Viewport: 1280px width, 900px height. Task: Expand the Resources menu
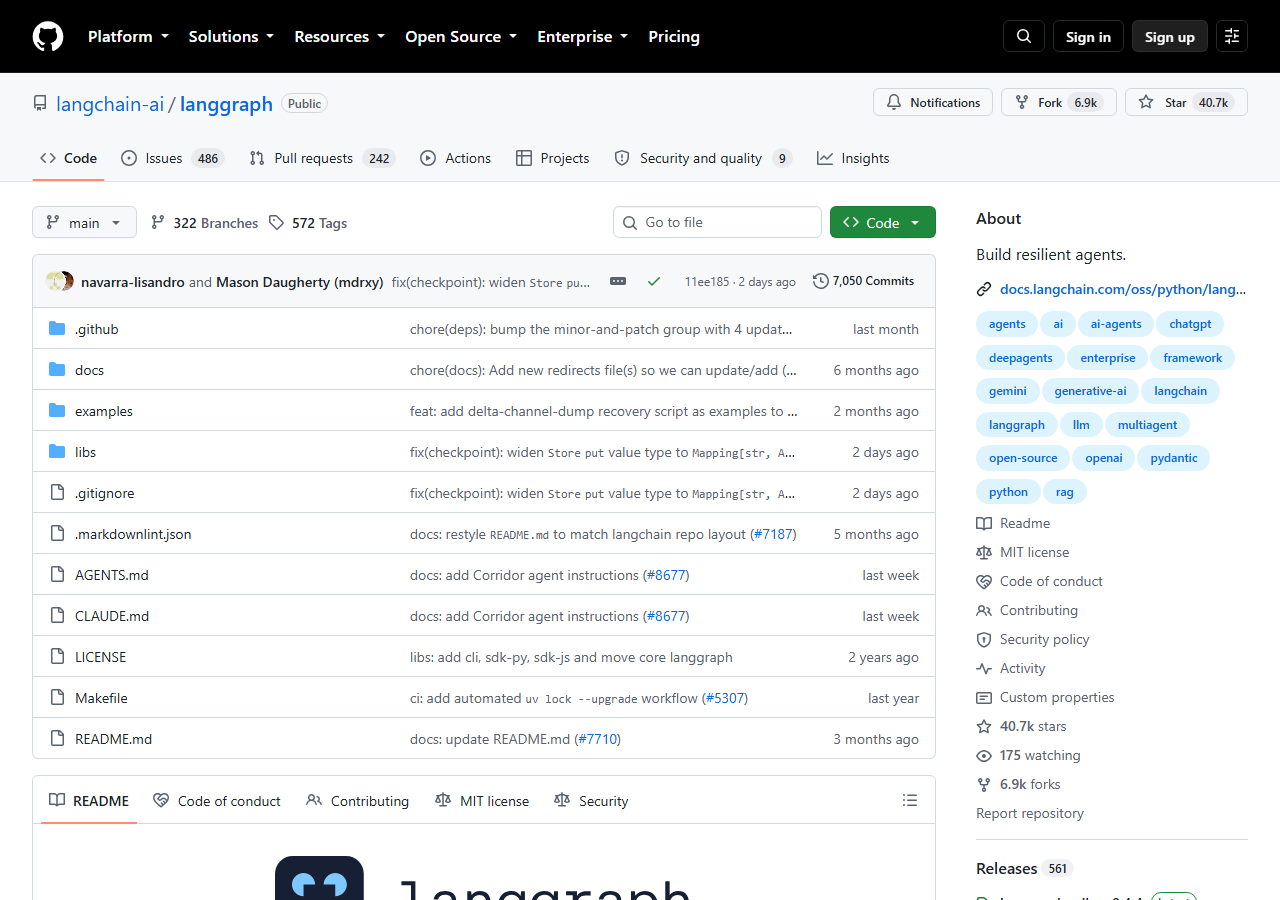pyautogui.click(x=339, y=36)
